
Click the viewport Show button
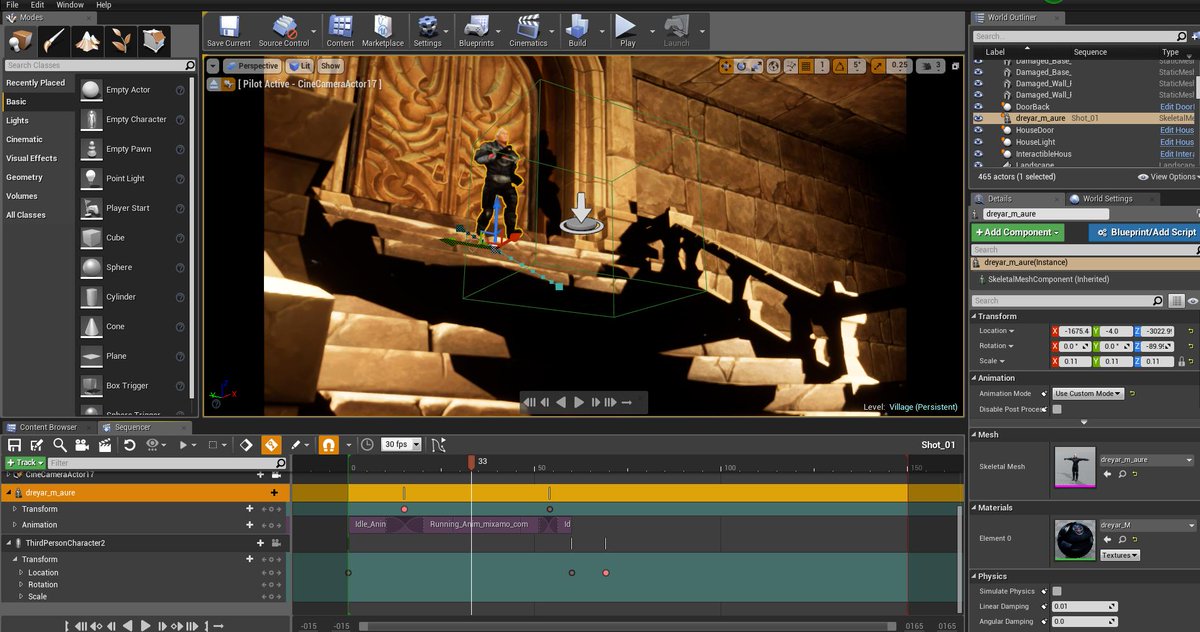point(330,66)
